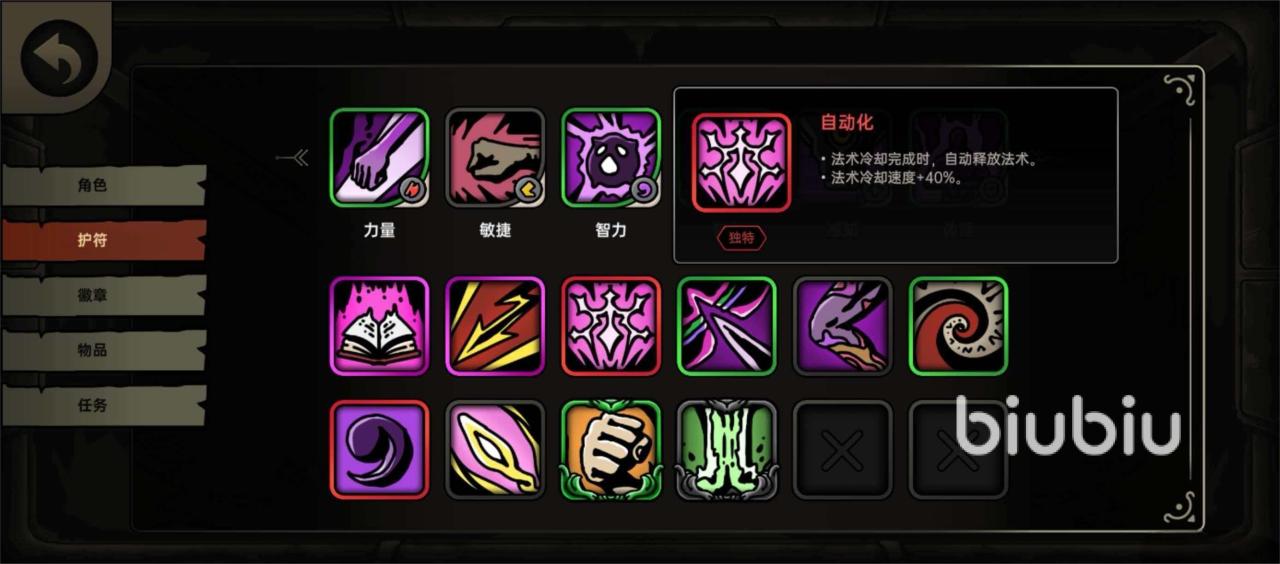Screen dimensions: 1280x564
Task: Select the 自动化 talisman in the grid
Action: [611, 326]
